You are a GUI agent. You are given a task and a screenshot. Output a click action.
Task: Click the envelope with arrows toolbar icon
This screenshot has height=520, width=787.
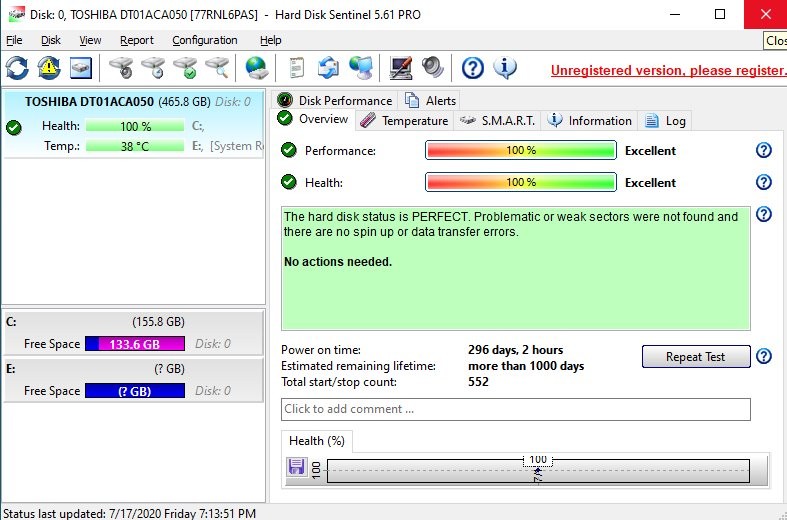point(328,68)
